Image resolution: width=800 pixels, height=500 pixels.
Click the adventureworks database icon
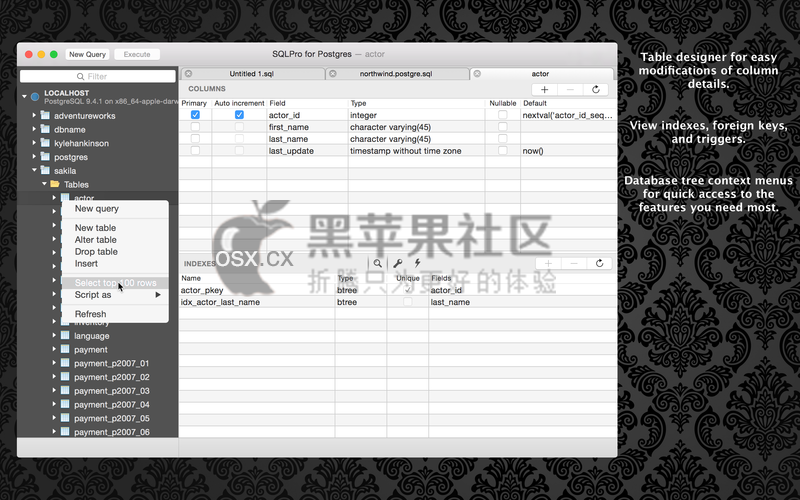45,115
